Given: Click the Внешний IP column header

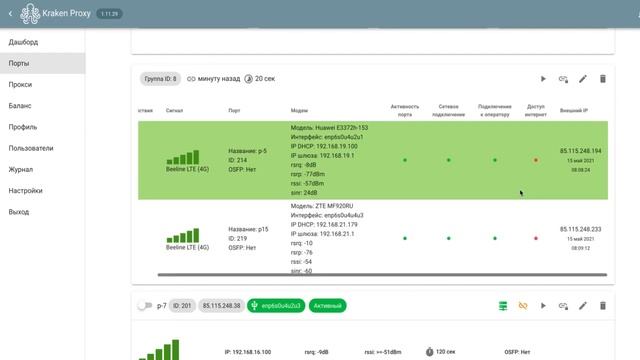Looking at the screenshot, I should [574, 111].
